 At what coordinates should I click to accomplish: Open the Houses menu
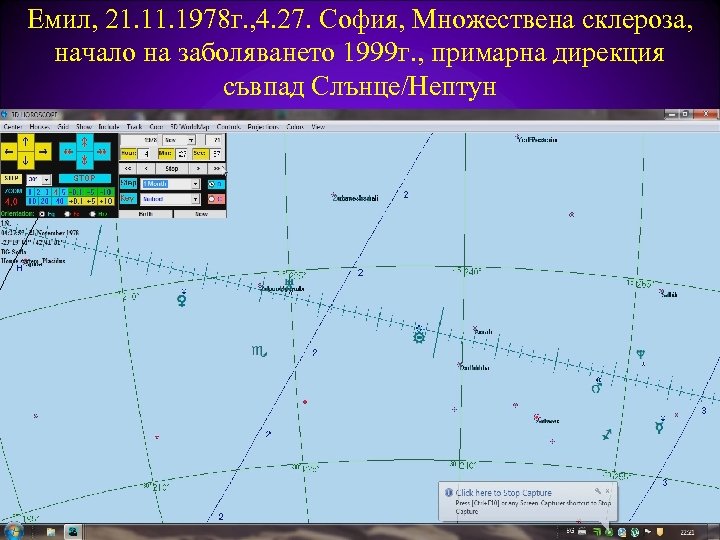click(x=39, y=127)
